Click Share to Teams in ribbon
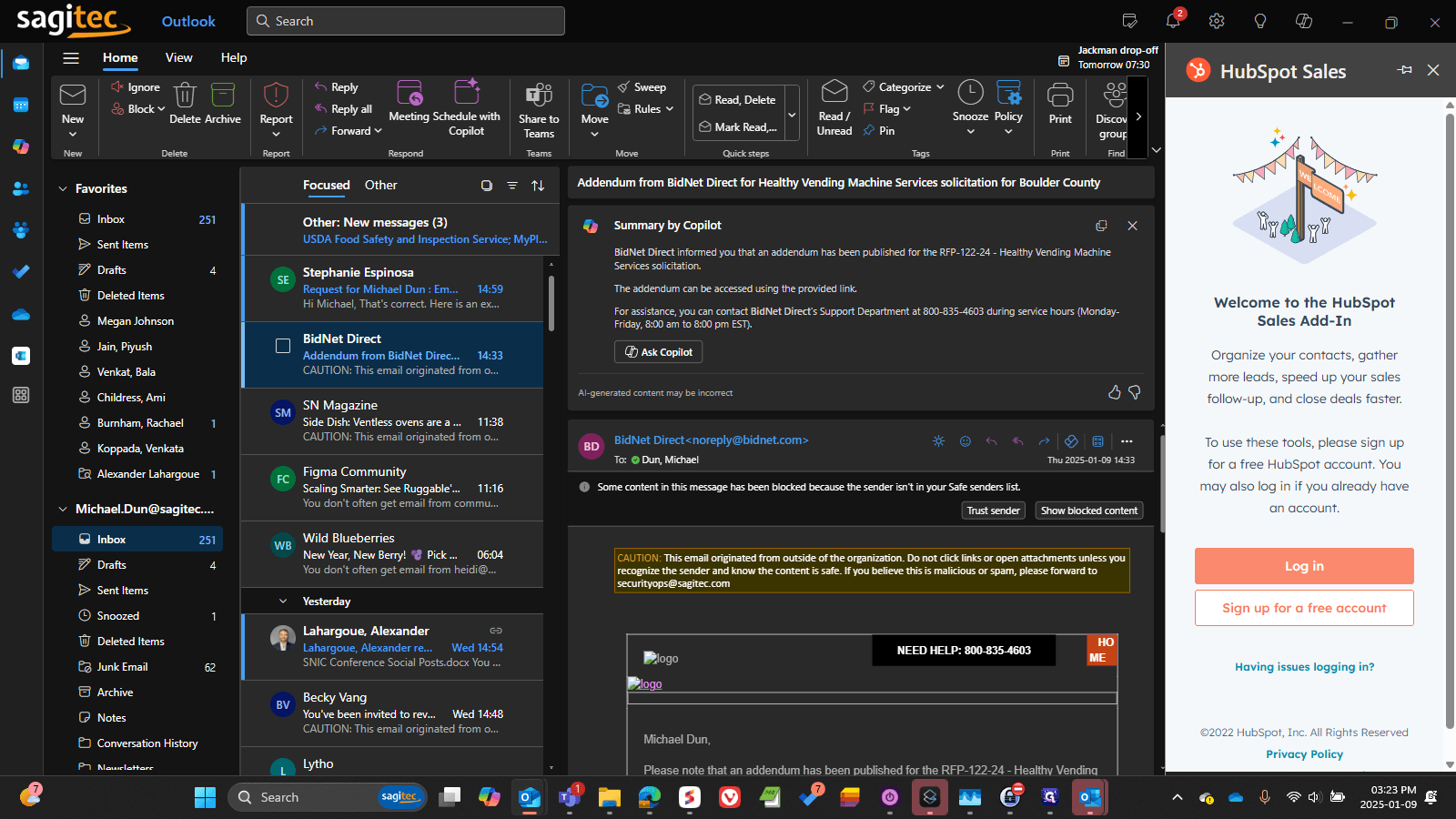The width and height of the screenshot is (1456, 819). (x=539, y=109)
